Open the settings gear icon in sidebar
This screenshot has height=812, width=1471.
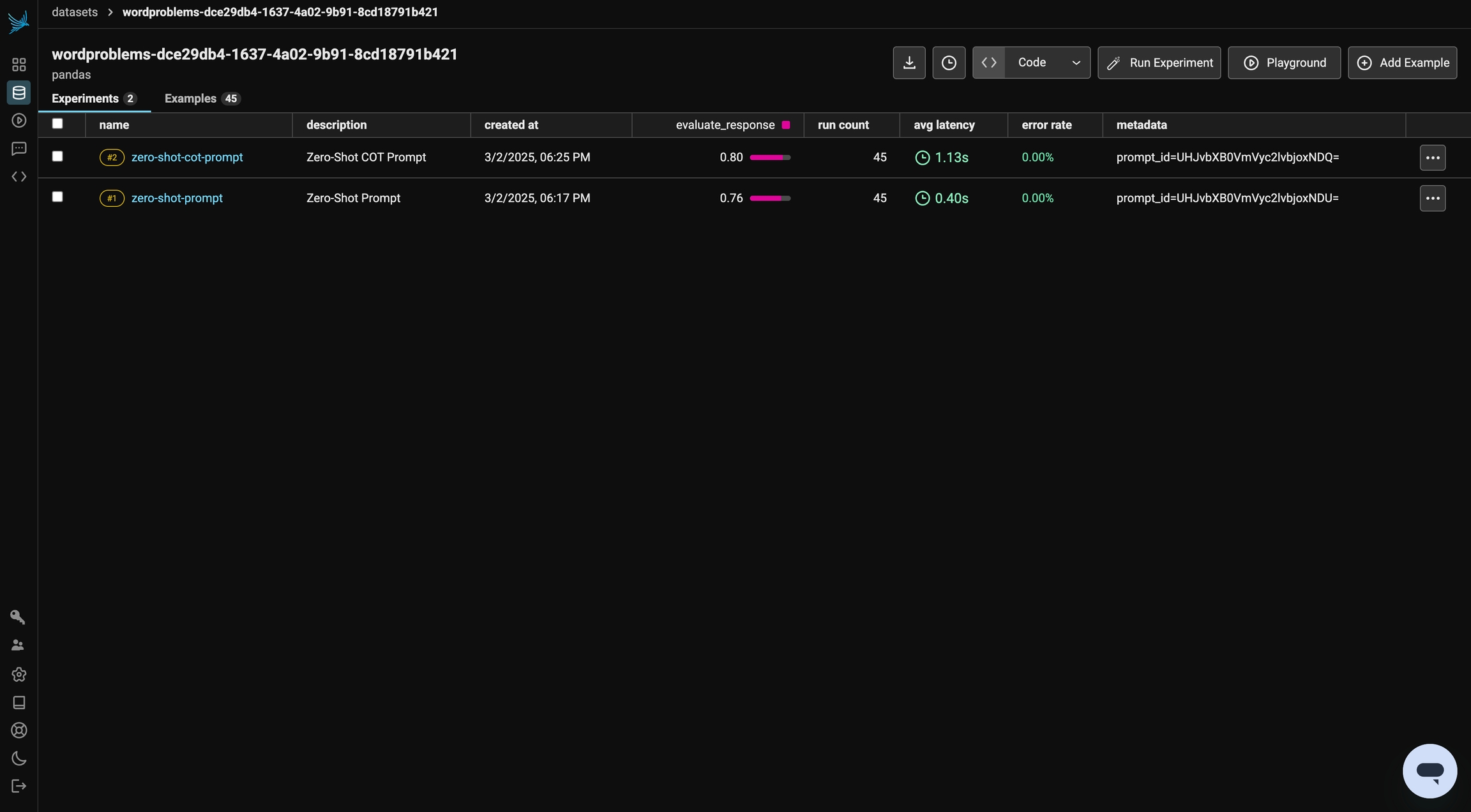(x=19, y=675)
